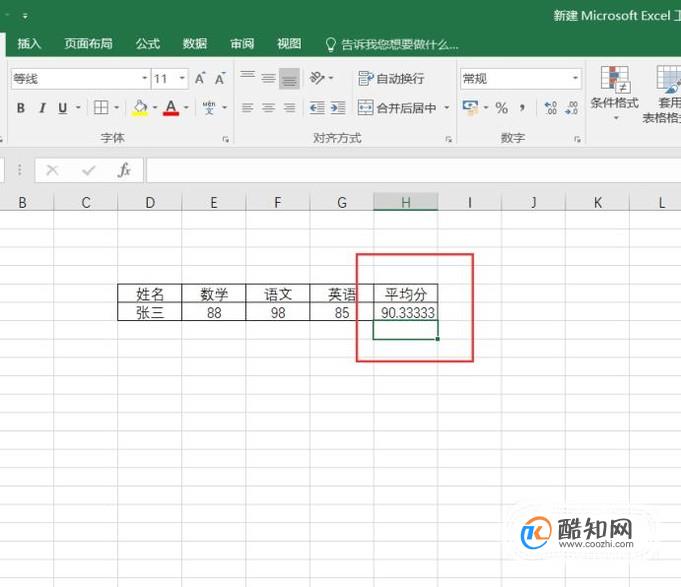Toggle Underline formatting button

tap(63, 108)
